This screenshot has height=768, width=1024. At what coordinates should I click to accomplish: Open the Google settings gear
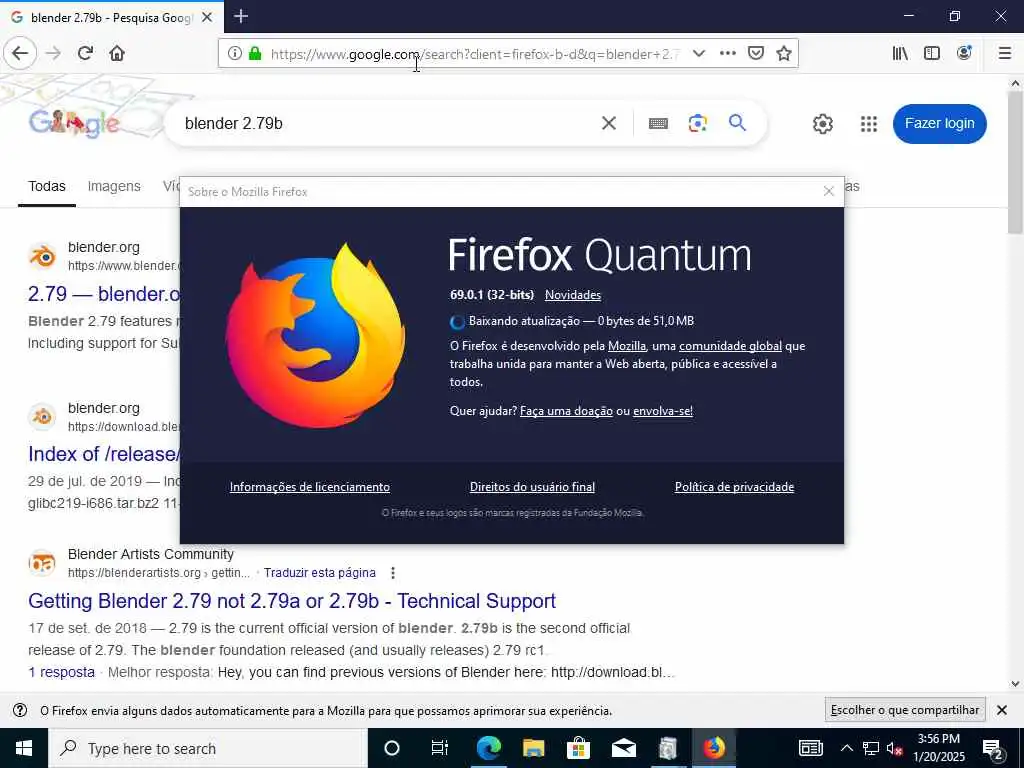[823, 123]
